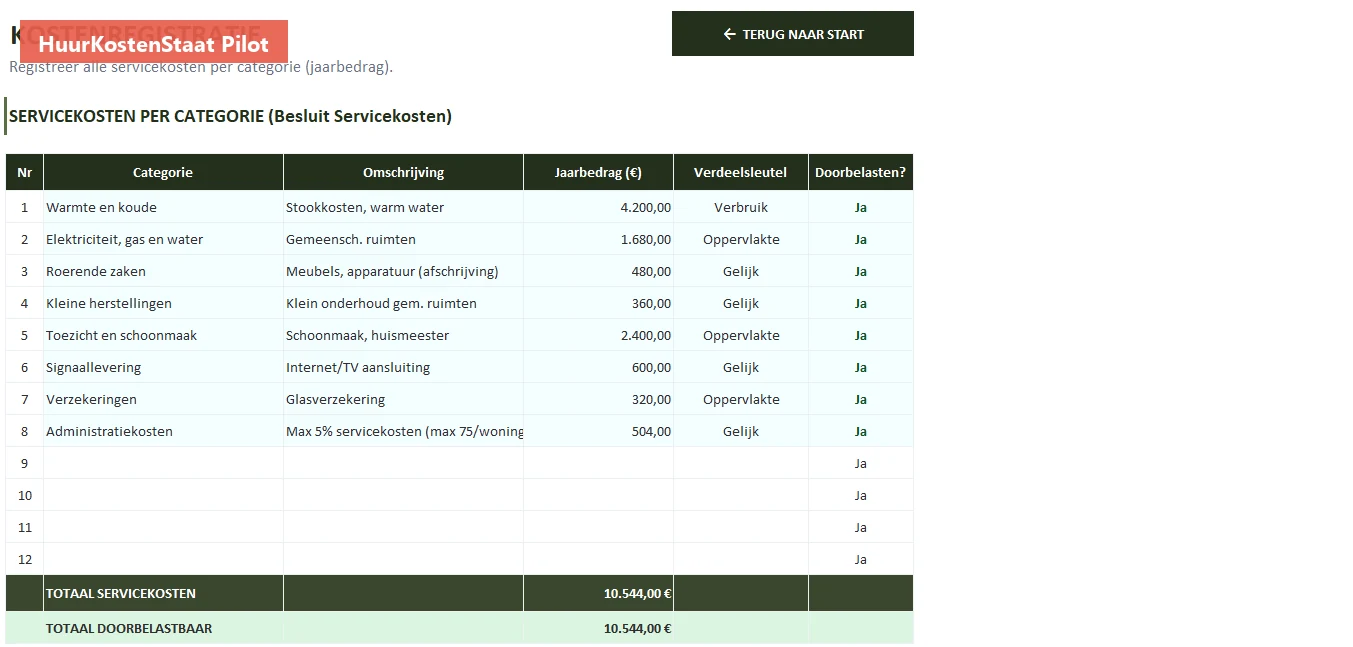
Task: Open the Oppervlakte key for Verzekeringen
Action: tap(741, 399)
